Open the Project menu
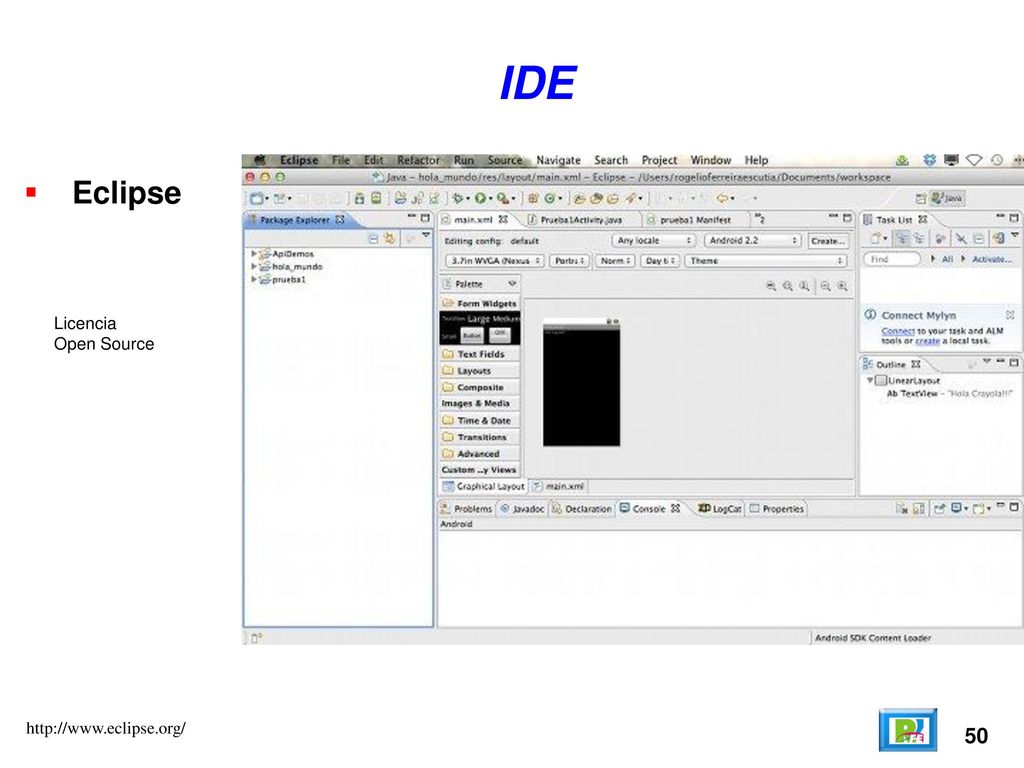This screenshot has height=768, width=1024. pos(659,160)
